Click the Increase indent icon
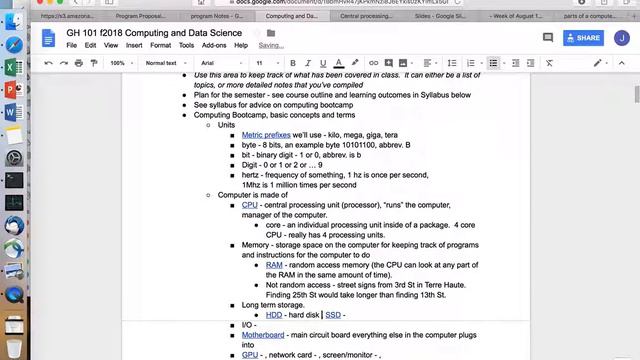 [530, 63]
